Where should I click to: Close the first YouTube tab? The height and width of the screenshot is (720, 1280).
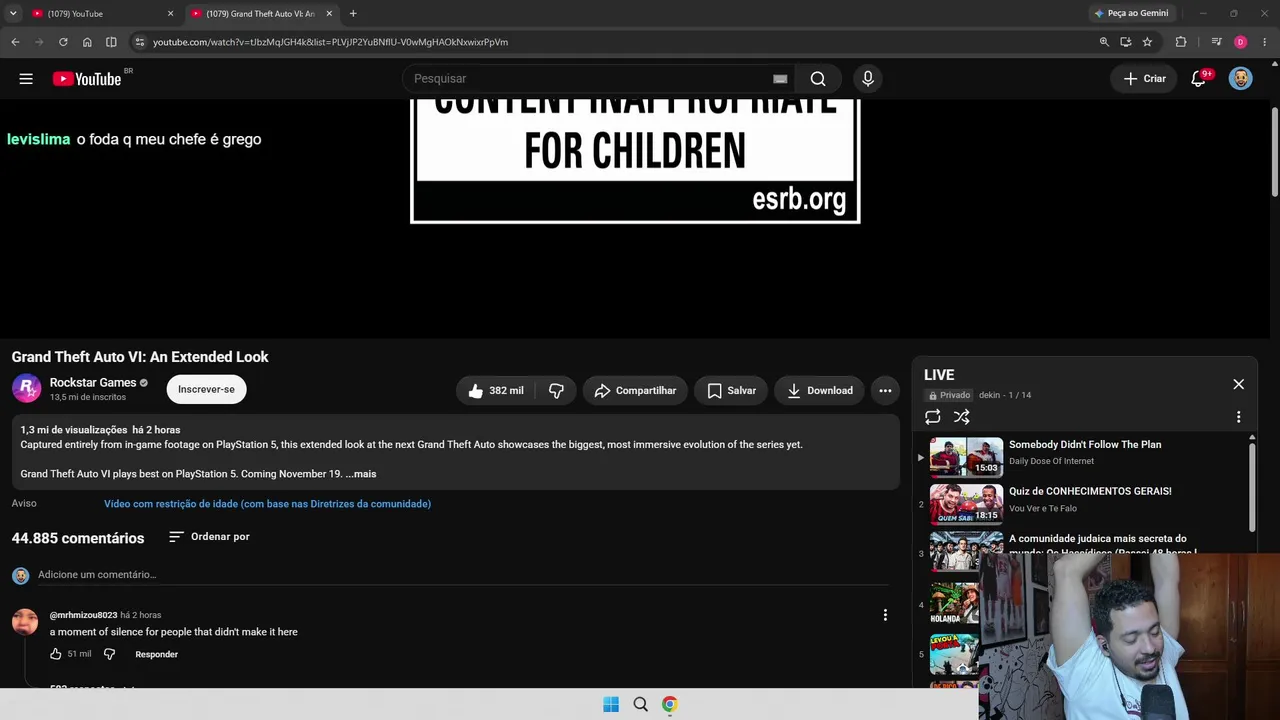click(x=170, y=14)
